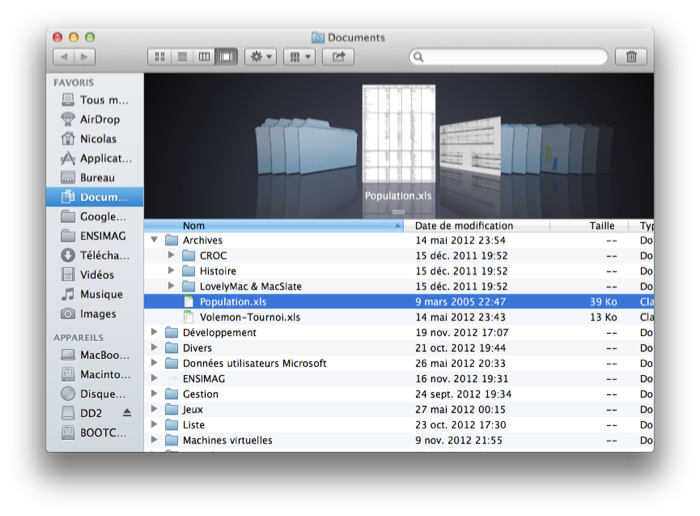Go back with the back arrow
The height and width of the screenshot is (516, 700).
pyautogui.click(x=62, y=57)
